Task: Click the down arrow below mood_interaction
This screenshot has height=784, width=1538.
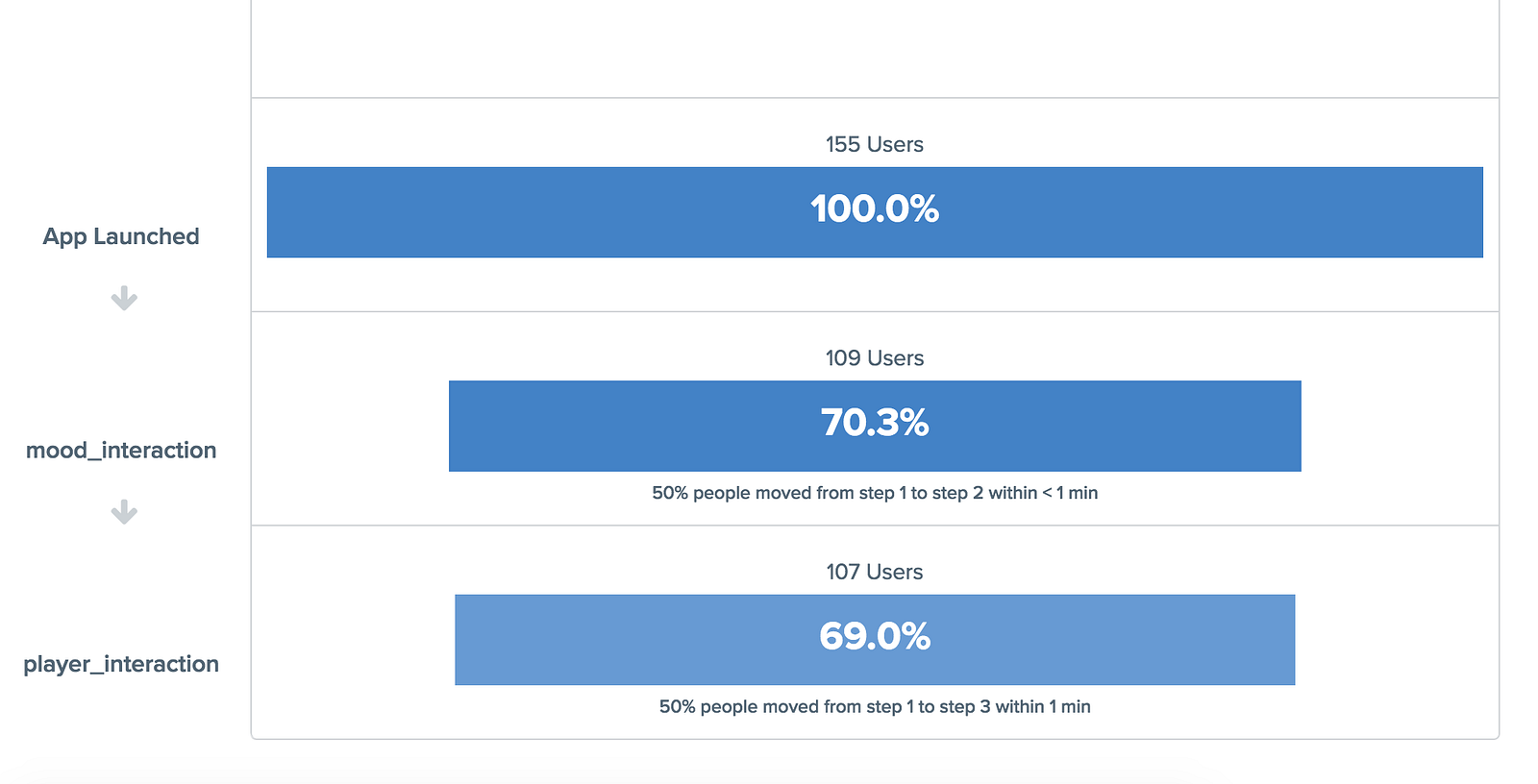Action: point(124,512)
